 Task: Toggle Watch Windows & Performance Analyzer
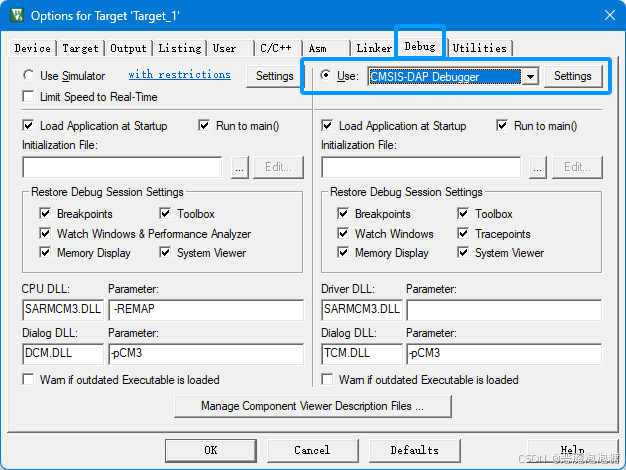tap(45, 233)
